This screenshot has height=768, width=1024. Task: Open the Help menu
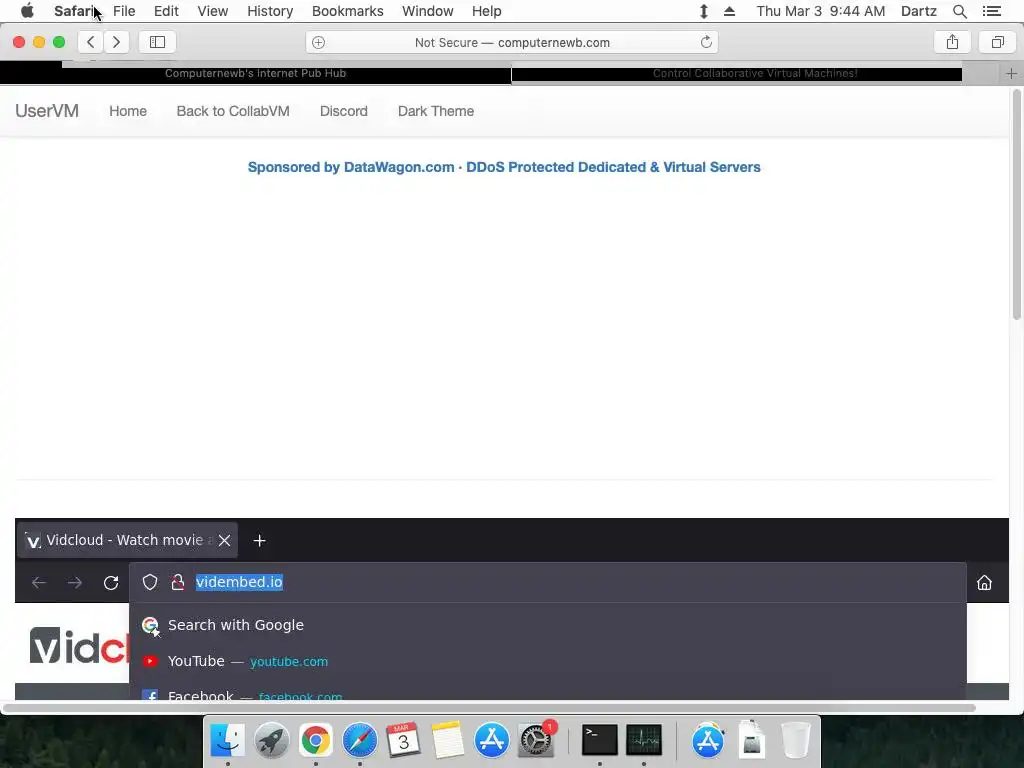pyautogui.click(x=487, y=11)
